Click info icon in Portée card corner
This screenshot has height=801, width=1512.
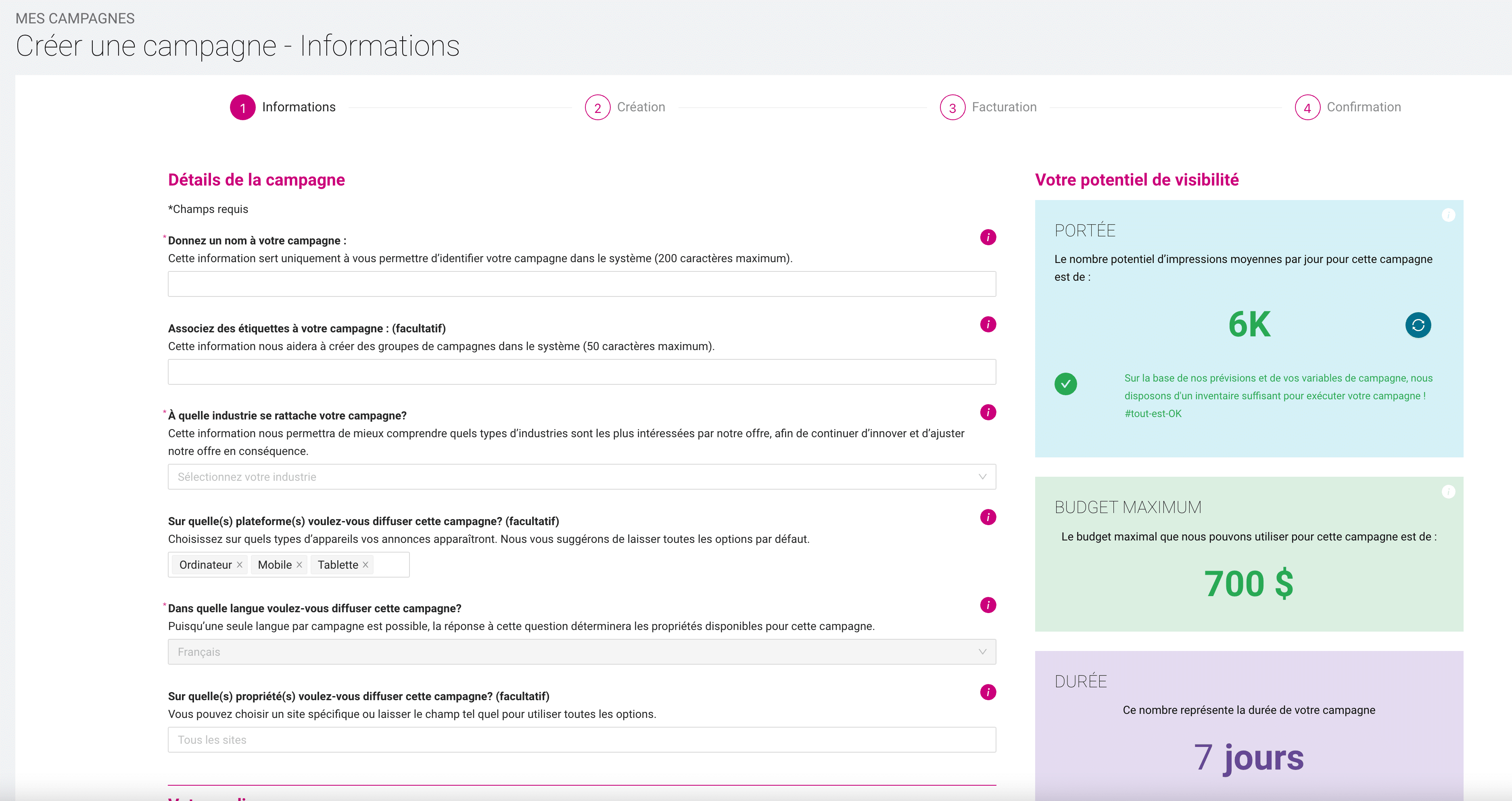(x=1448, y=215)
